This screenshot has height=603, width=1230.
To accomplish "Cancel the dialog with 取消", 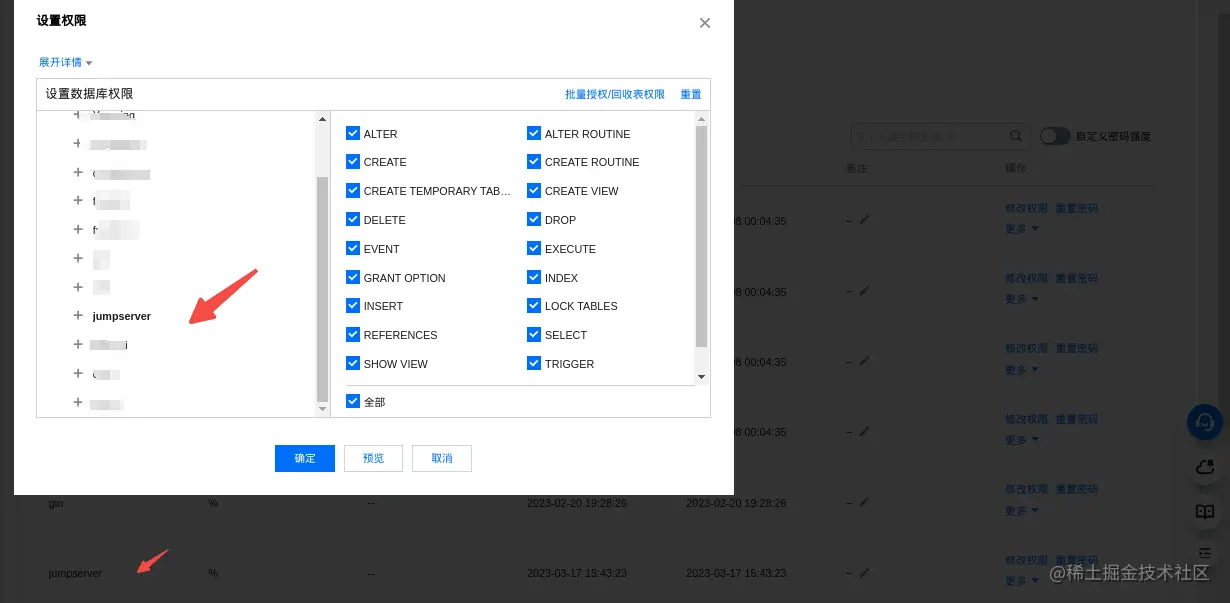I will [442, 458].
